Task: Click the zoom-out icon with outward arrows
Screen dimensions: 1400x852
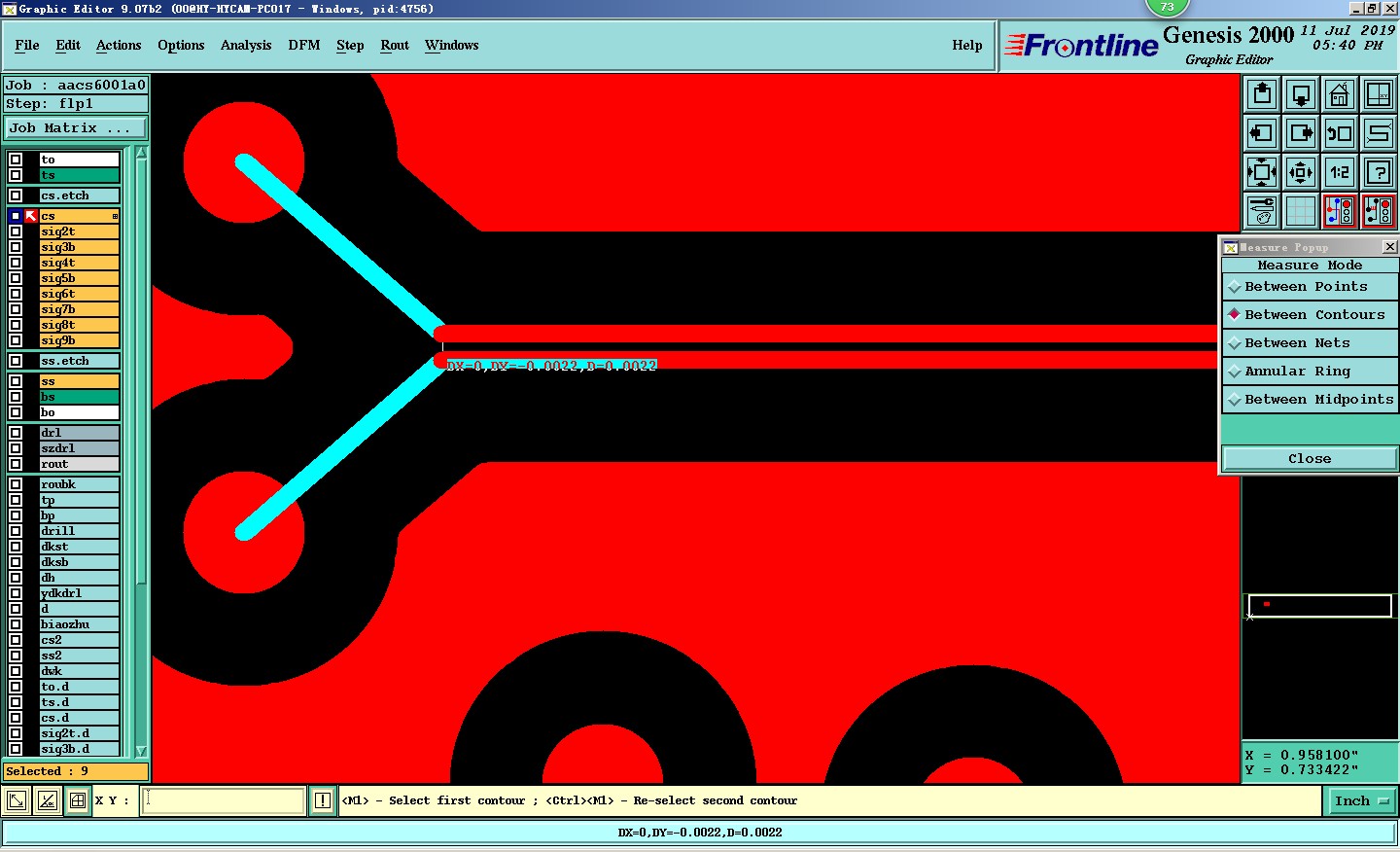Action: (x=1301, y=172)
